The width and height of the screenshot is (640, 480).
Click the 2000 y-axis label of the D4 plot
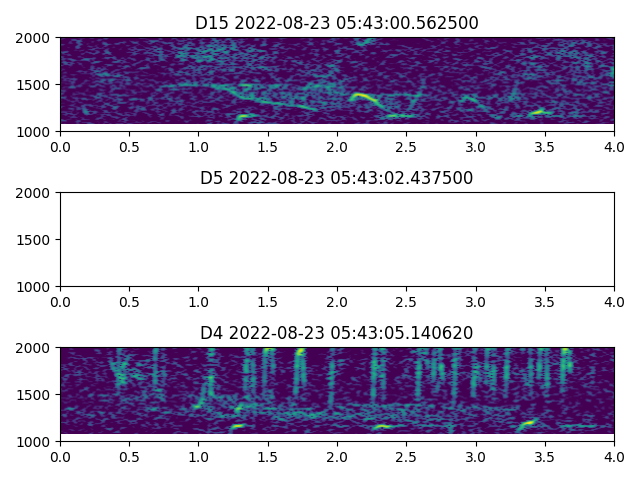35,348
